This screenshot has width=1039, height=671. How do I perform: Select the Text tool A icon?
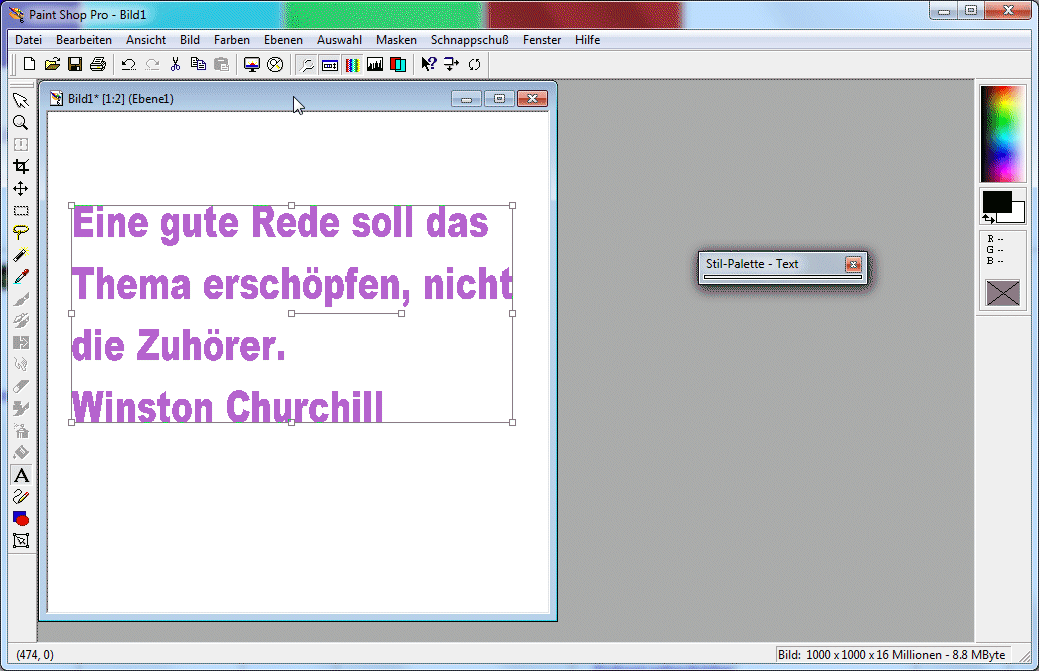point(21,475)
